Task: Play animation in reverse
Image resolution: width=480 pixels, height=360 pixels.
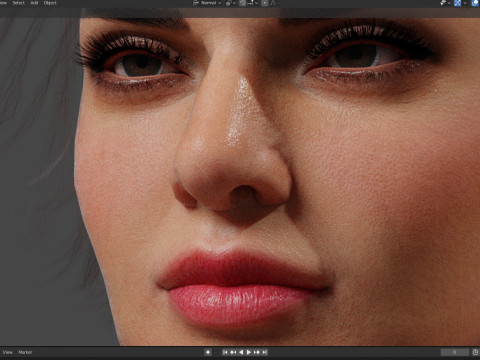Action: [241, 352]
